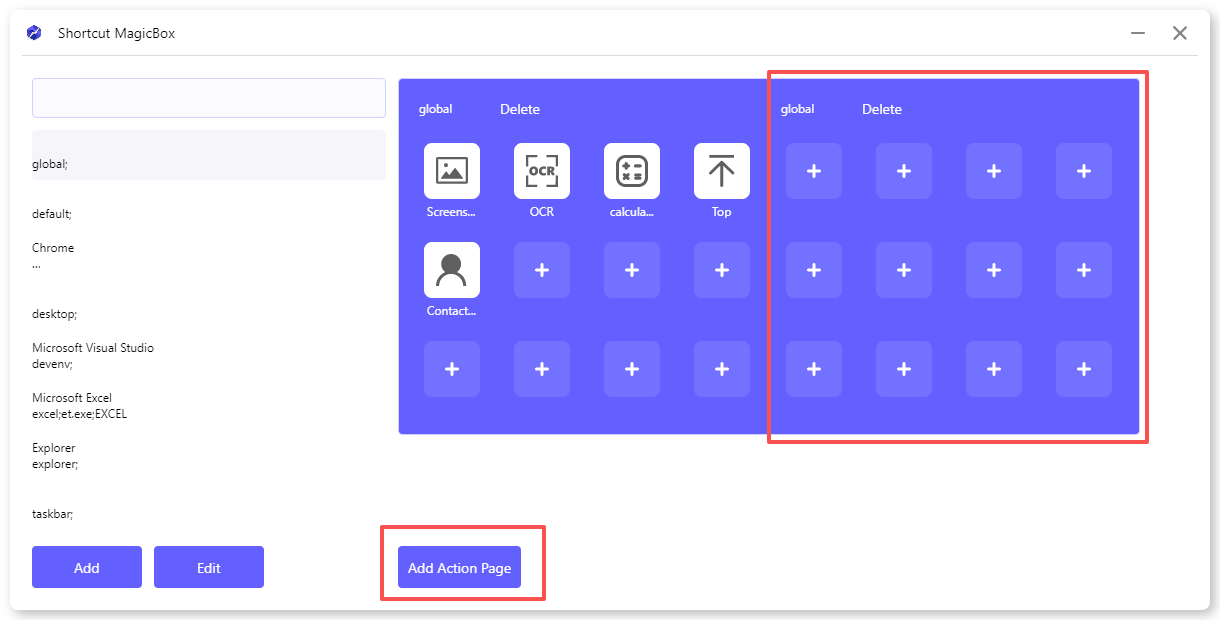Open the calculator action icon
The image size is (1220, 620).
tap(632, 171)
